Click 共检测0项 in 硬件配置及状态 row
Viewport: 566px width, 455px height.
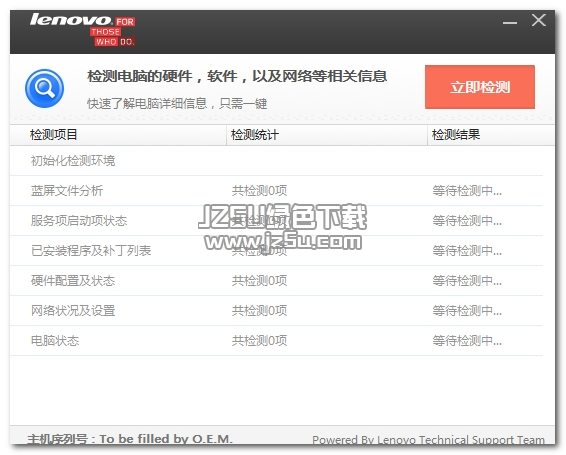[259, 281]
